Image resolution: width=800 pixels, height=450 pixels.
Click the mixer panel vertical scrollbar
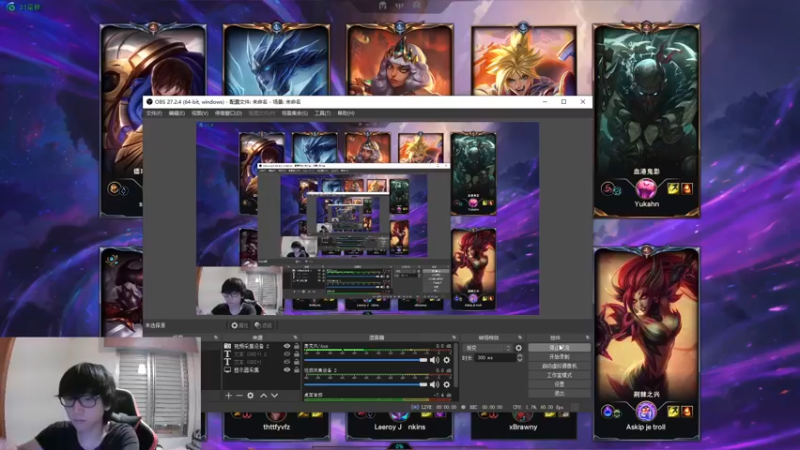[x=456, y=365]
